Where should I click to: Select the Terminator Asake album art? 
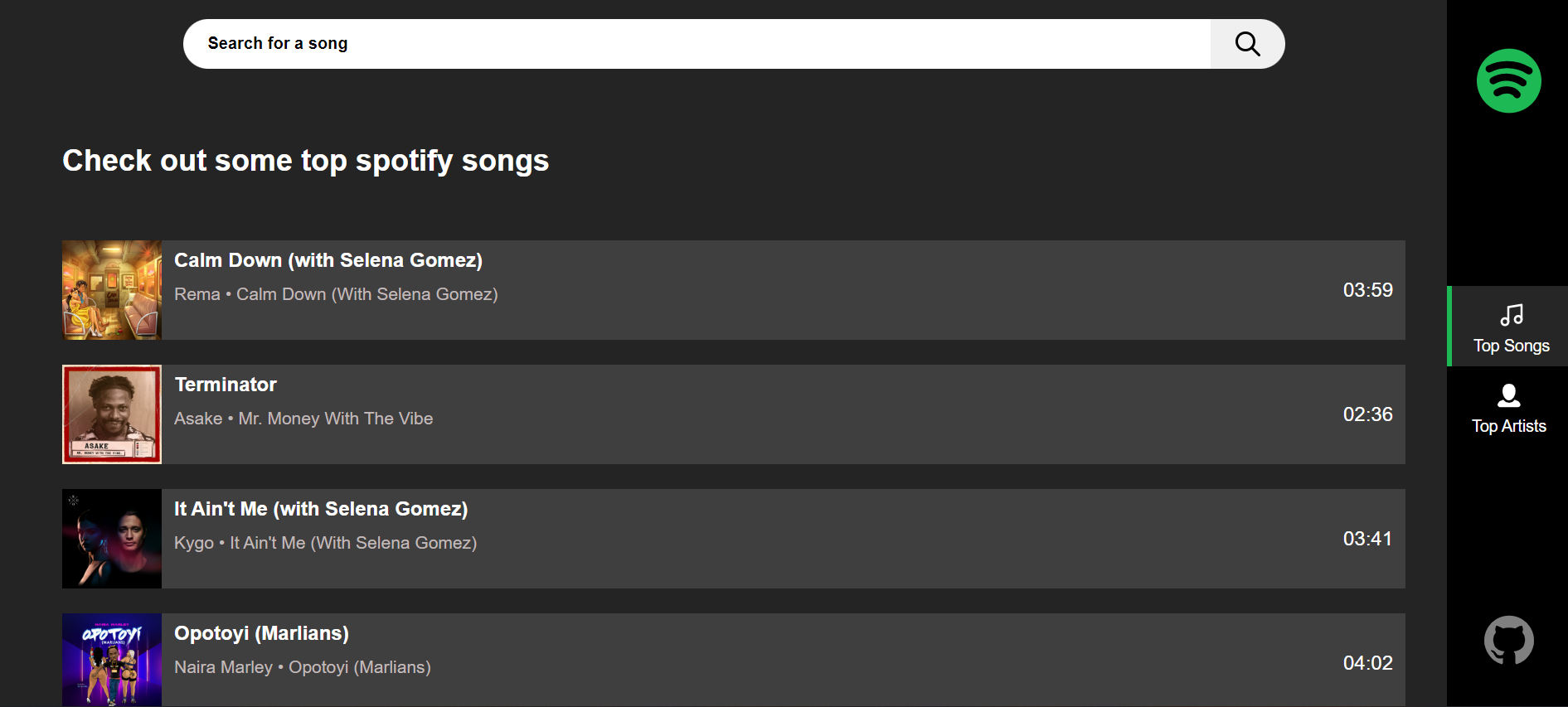(x=112, y=414)
